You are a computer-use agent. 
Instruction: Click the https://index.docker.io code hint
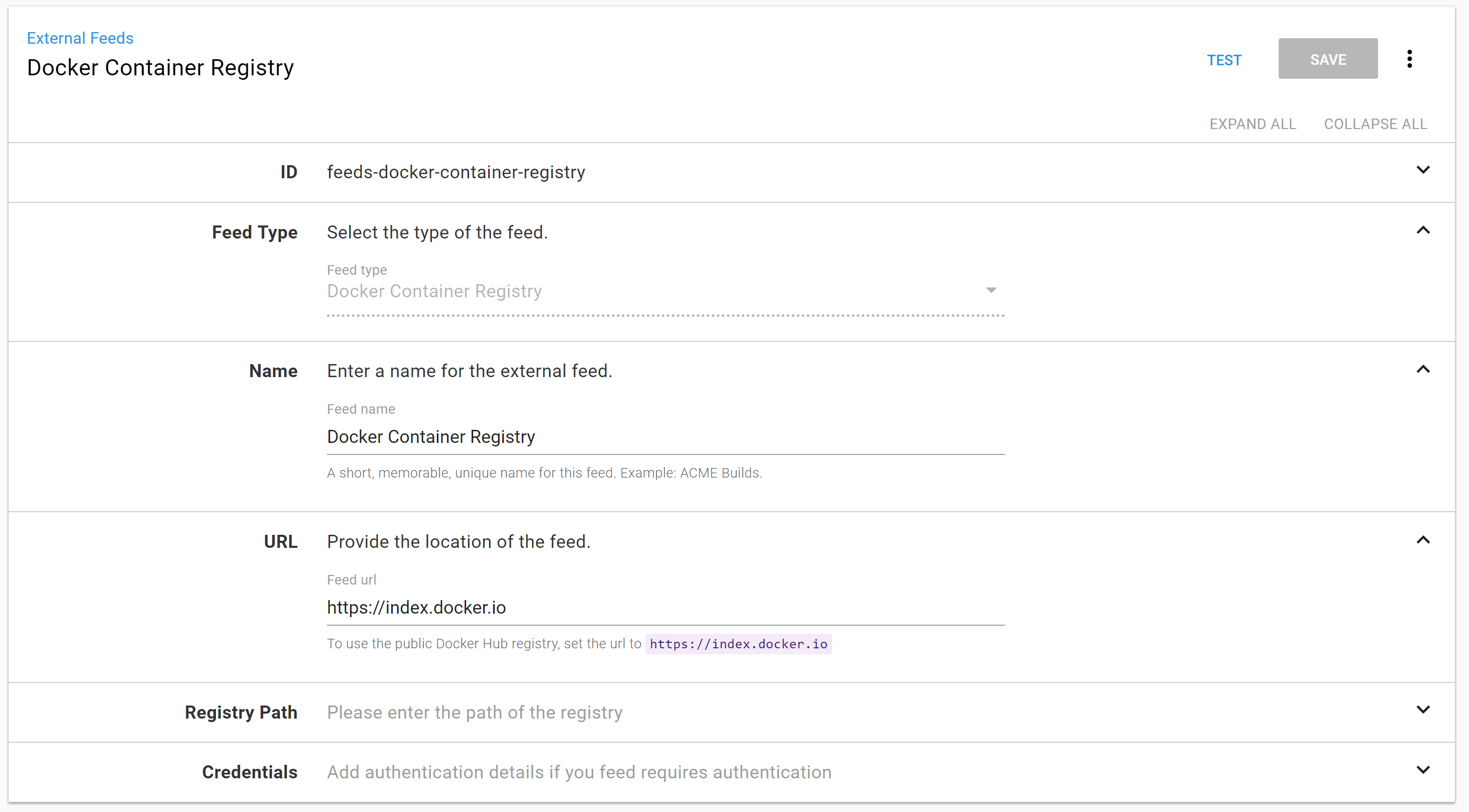pos(738,644)
